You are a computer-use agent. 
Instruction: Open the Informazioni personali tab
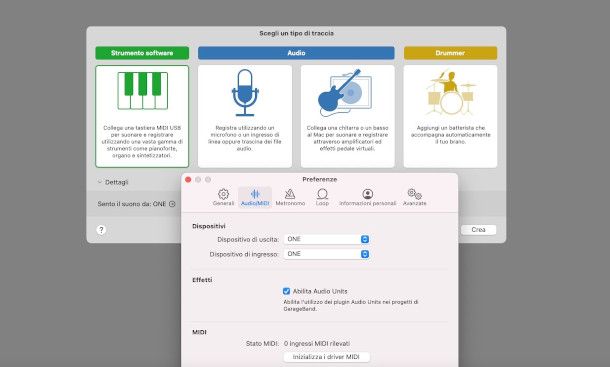[368, 197]
